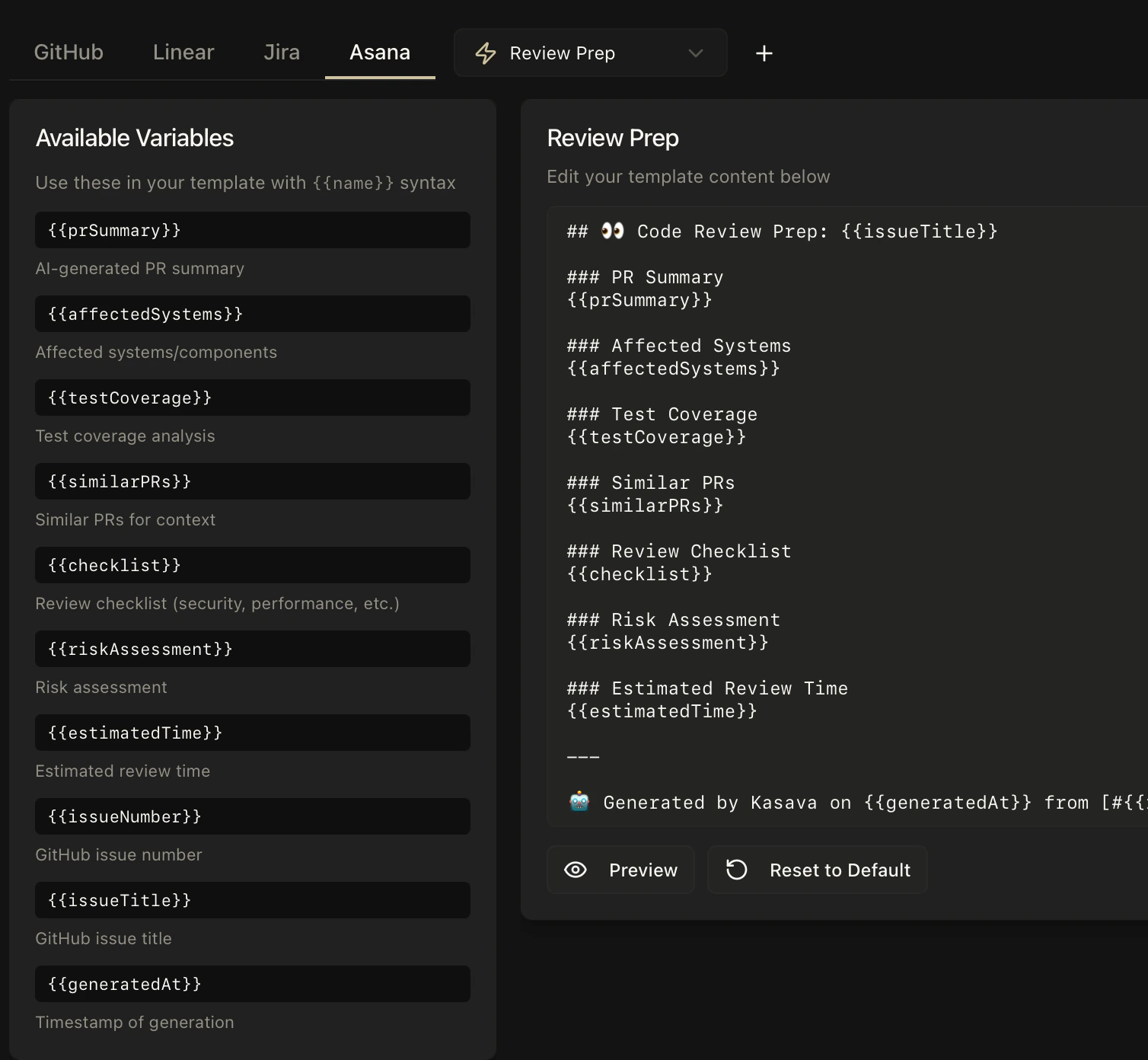Click the circular reset arrow icon
1148x1060 pixels.
(x=736, y=870)
